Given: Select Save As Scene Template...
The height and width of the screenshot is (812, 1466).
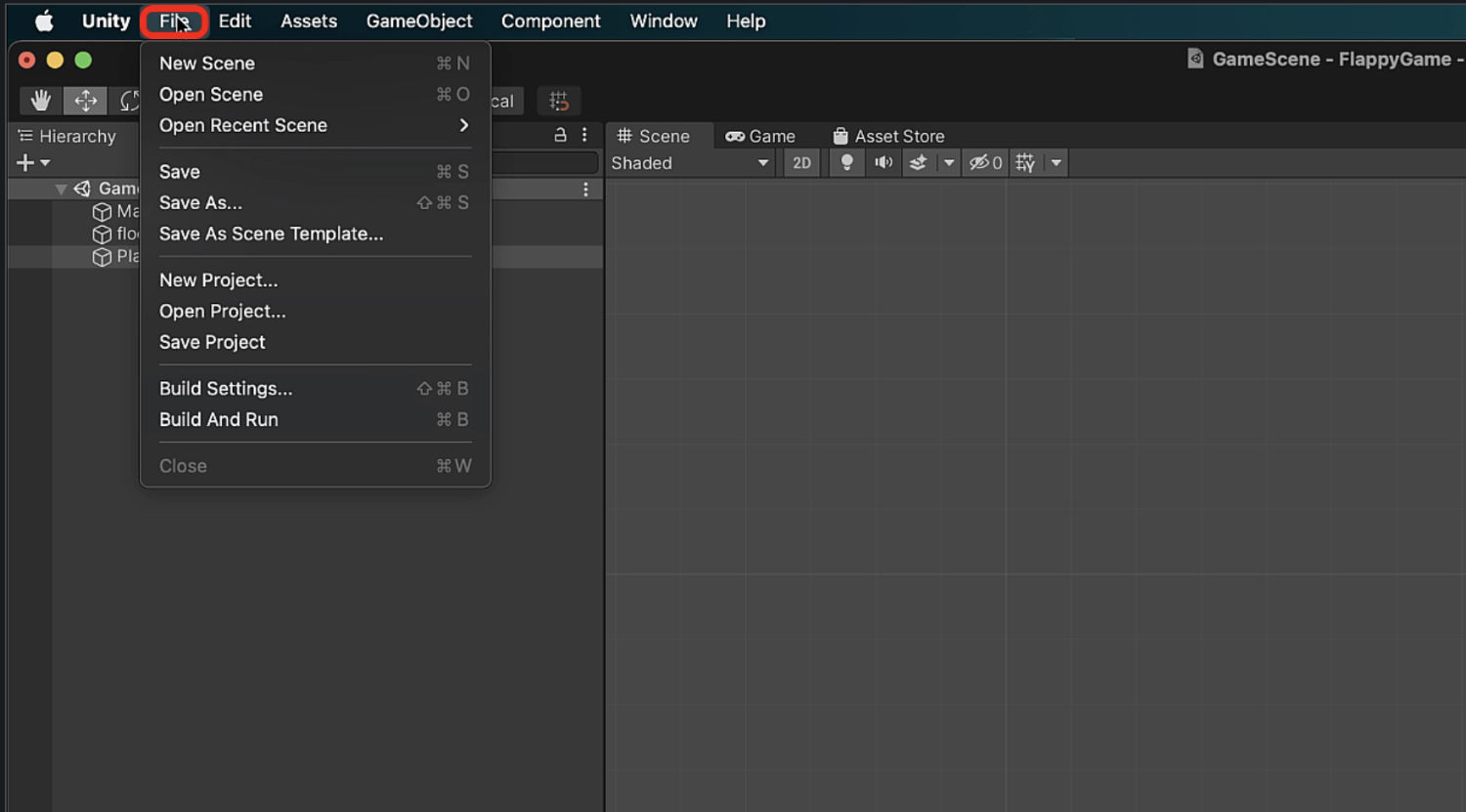Looking at the screenshot, I should pos(315,234).
